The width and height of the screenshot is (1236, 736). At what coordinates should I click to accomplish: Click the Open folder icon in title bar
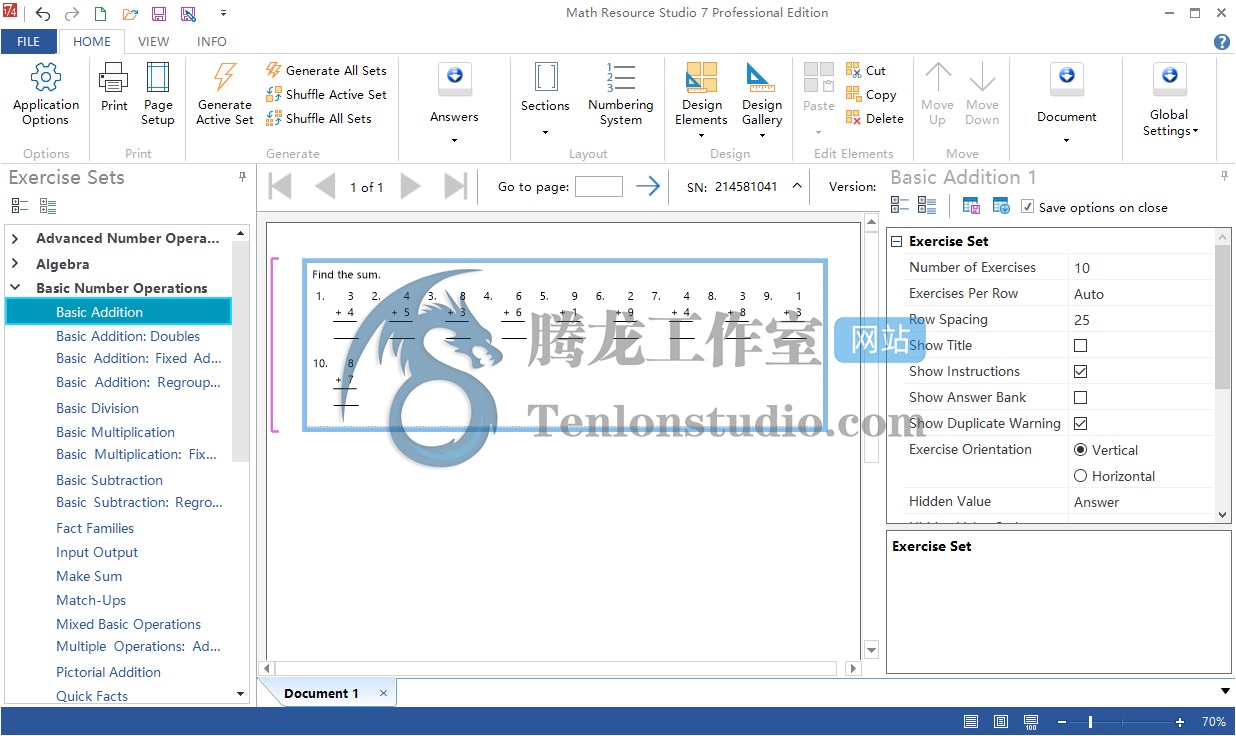click(x=130, y=14)
